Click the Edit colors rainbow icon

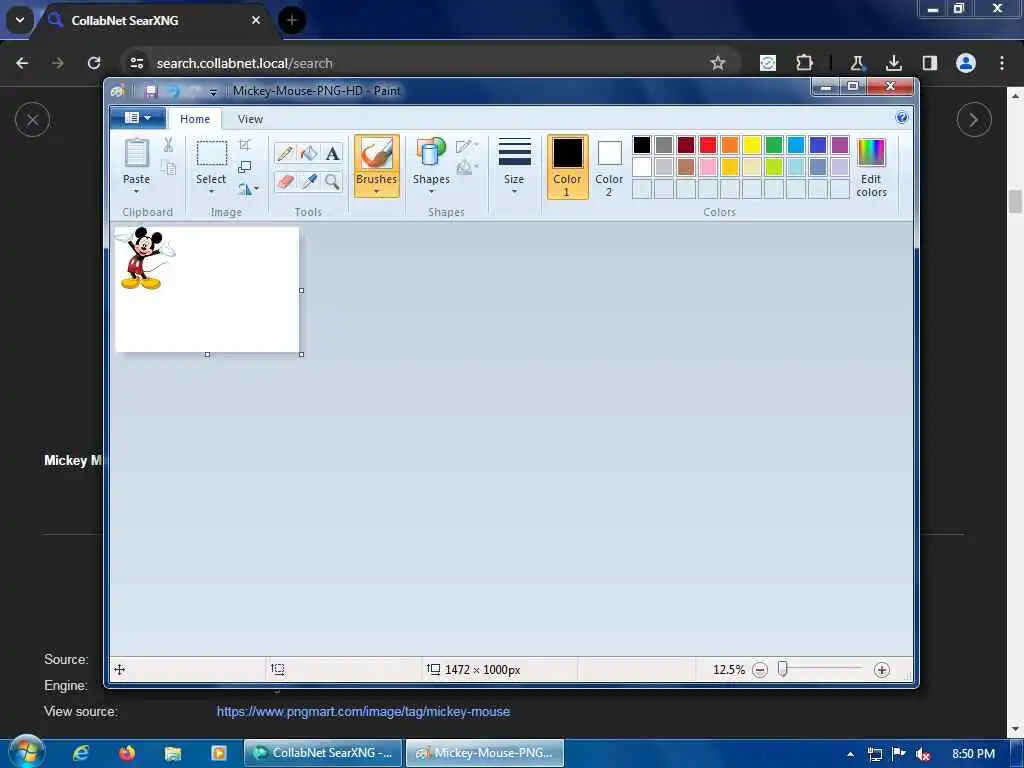click(871, 153)
